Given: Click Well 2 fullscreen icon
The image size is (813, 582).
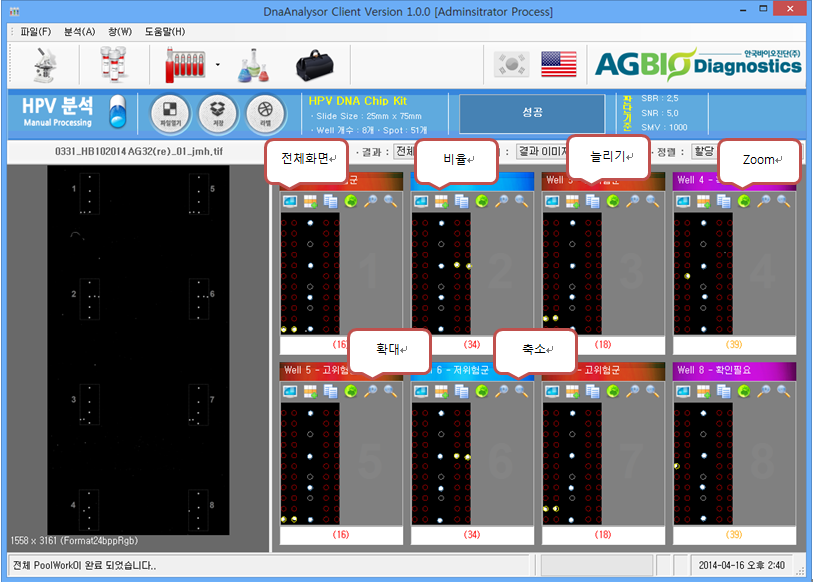Looking at the screenshot, I should coord(422,201).
